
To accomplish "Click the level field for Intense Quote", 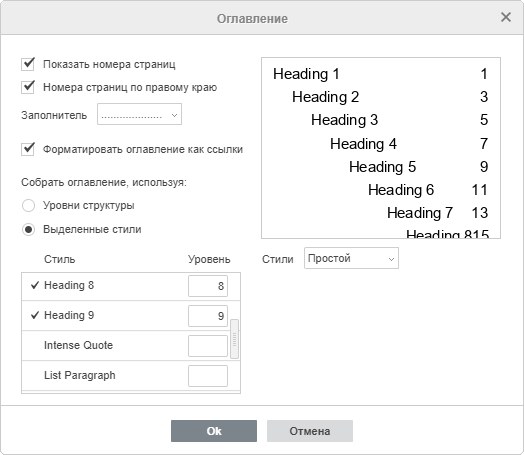I will [x=208, y=346].
